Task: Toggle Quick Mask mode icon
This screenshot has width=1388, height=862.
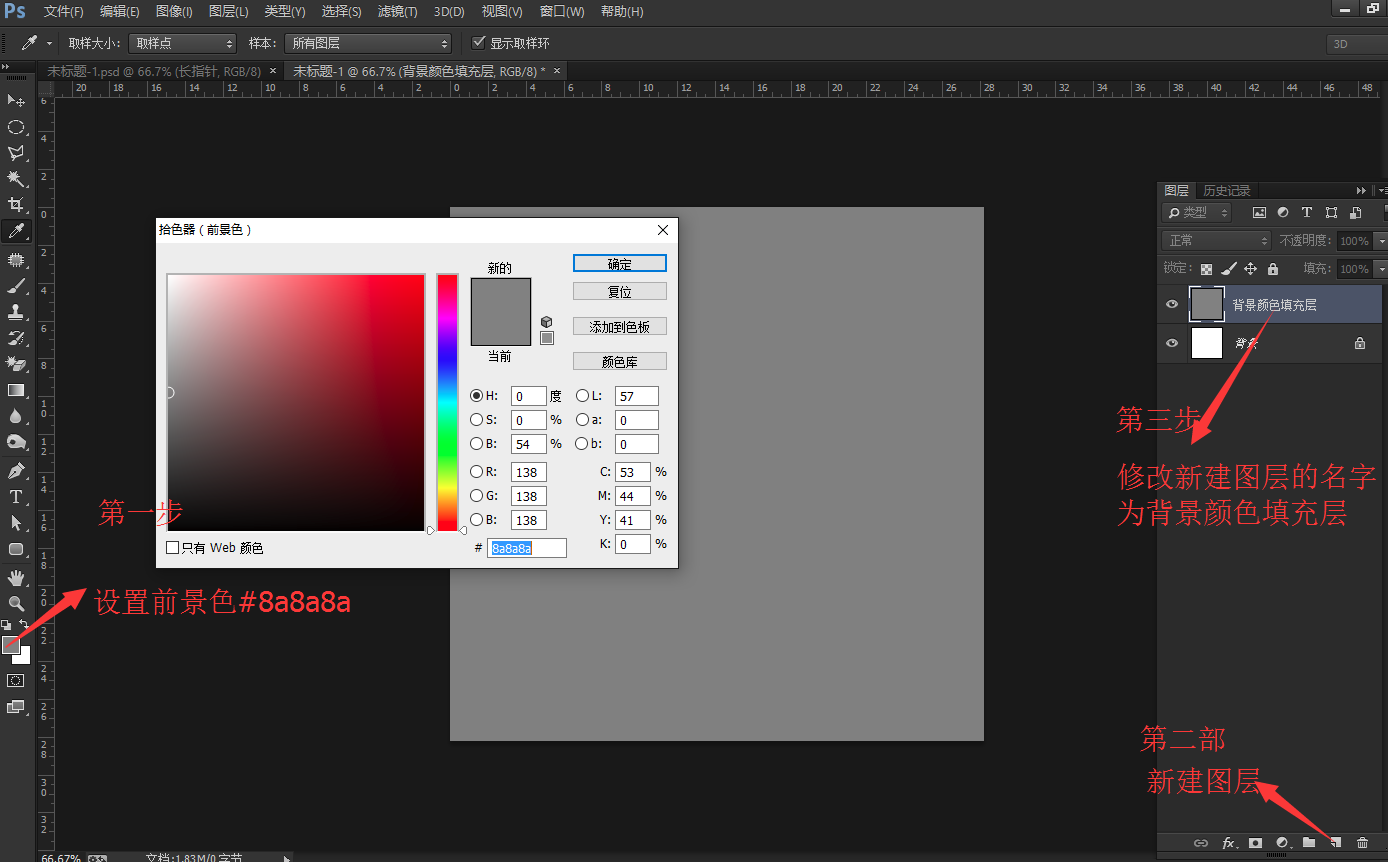Action: click(x=16, y=681)
